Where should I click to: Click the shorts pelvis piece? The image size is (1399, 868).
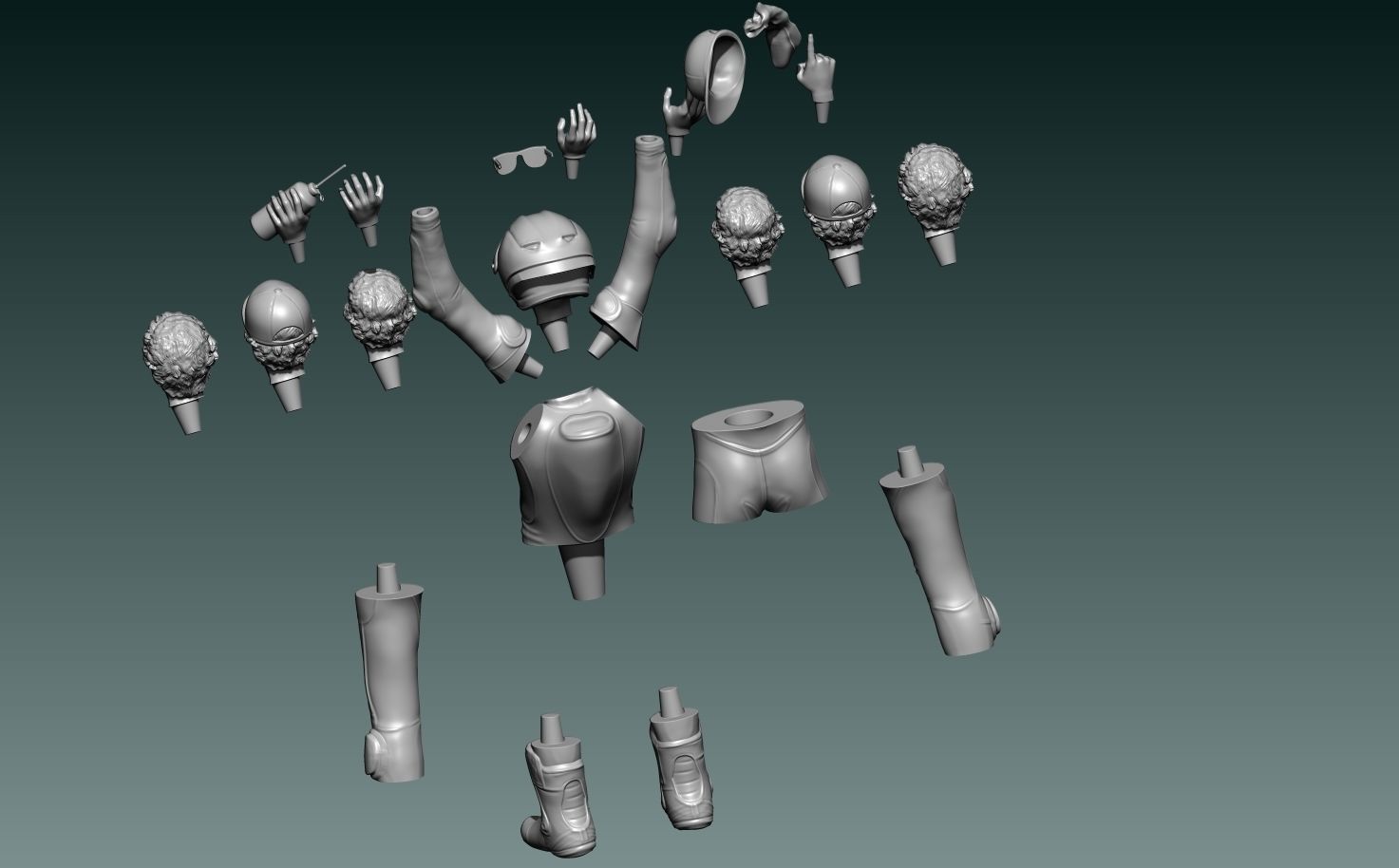759,462
